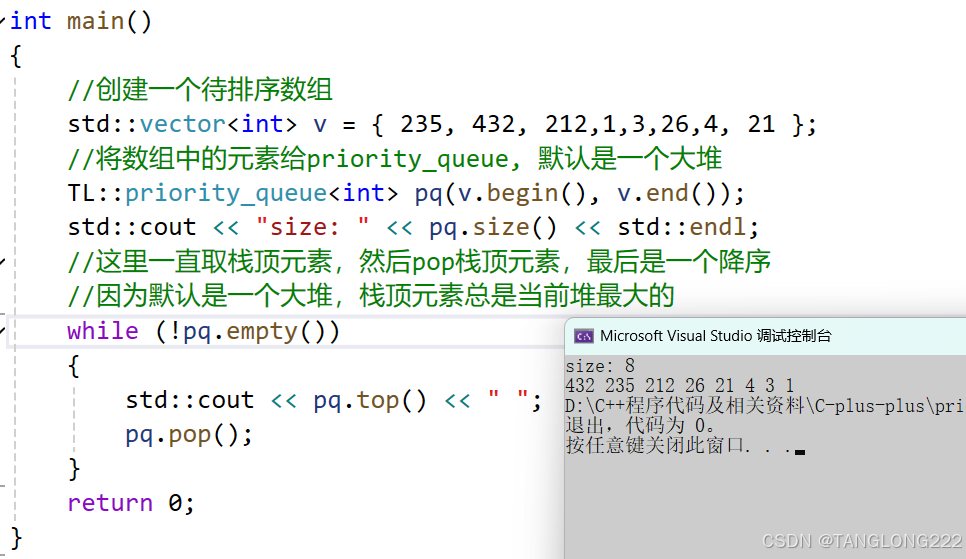Click the 'return 0;' statement
The width and height of the screenshot is (966, 559).
click(x=131, y=503)
